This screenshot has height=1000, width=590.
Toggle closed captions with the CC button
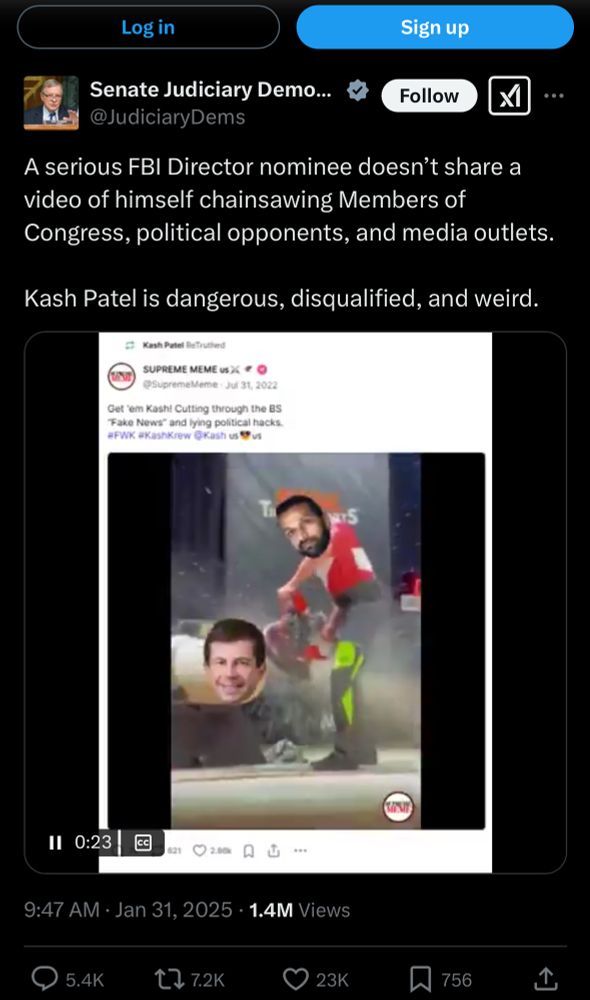143,842
